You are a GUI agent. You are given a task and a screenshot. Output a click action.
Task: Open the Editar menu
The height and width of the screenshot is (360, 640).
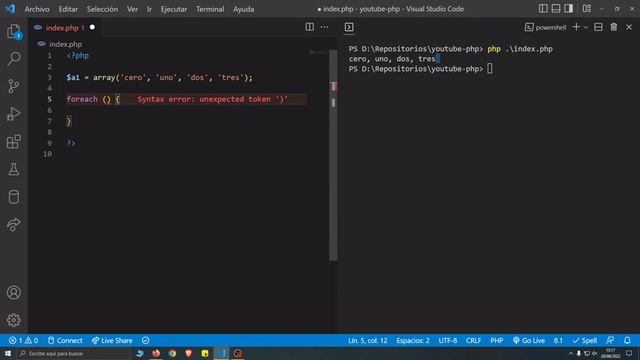click(68, 9)
